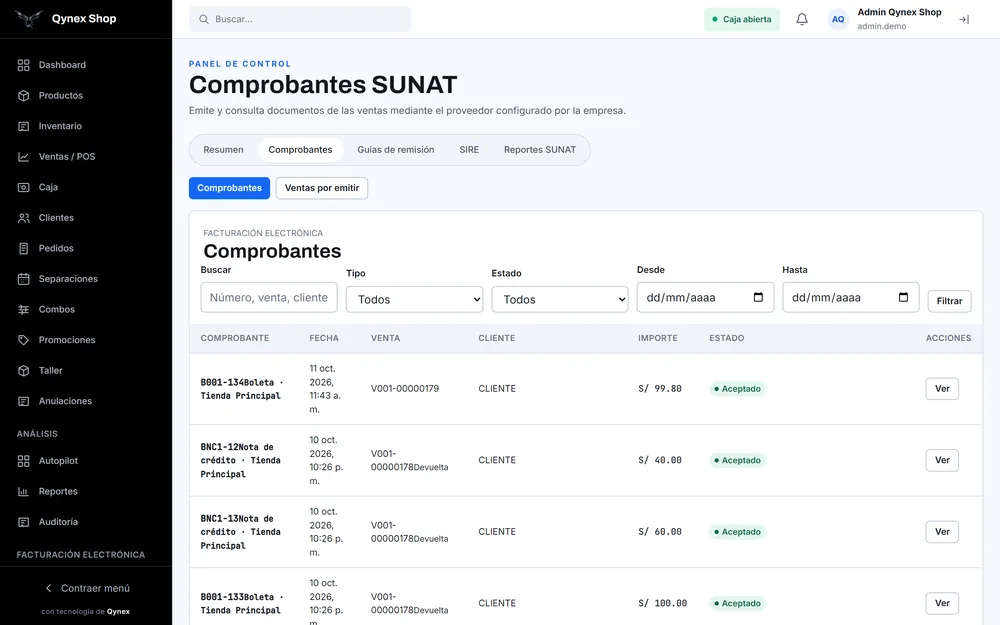Click the Ventas / POS chart icon
This screenshot has height=625, width=1000.
pyautogui.click(x=24, y=157)
